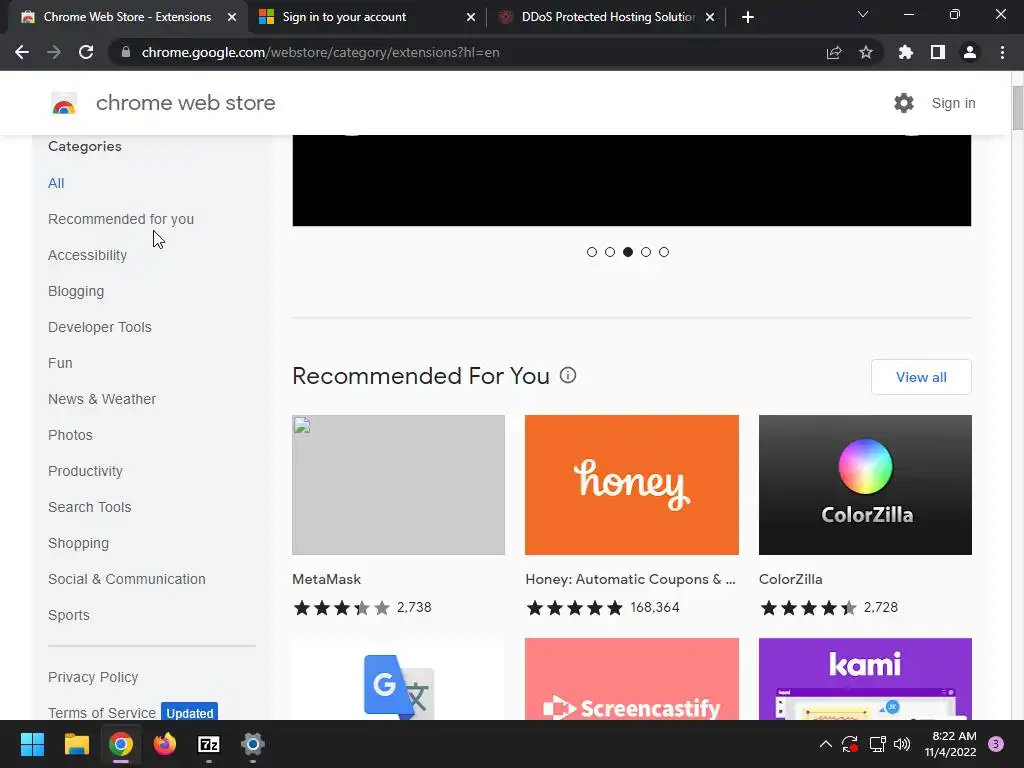This screenshot has width=1024, height=768.
Task: Select third carousel dot
Action: 628,252
